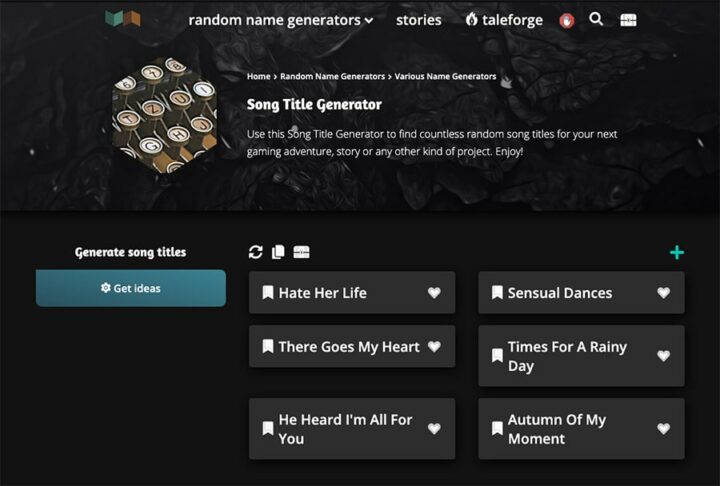Open Random Name Generators breadcrumb link

click(332, 76)
